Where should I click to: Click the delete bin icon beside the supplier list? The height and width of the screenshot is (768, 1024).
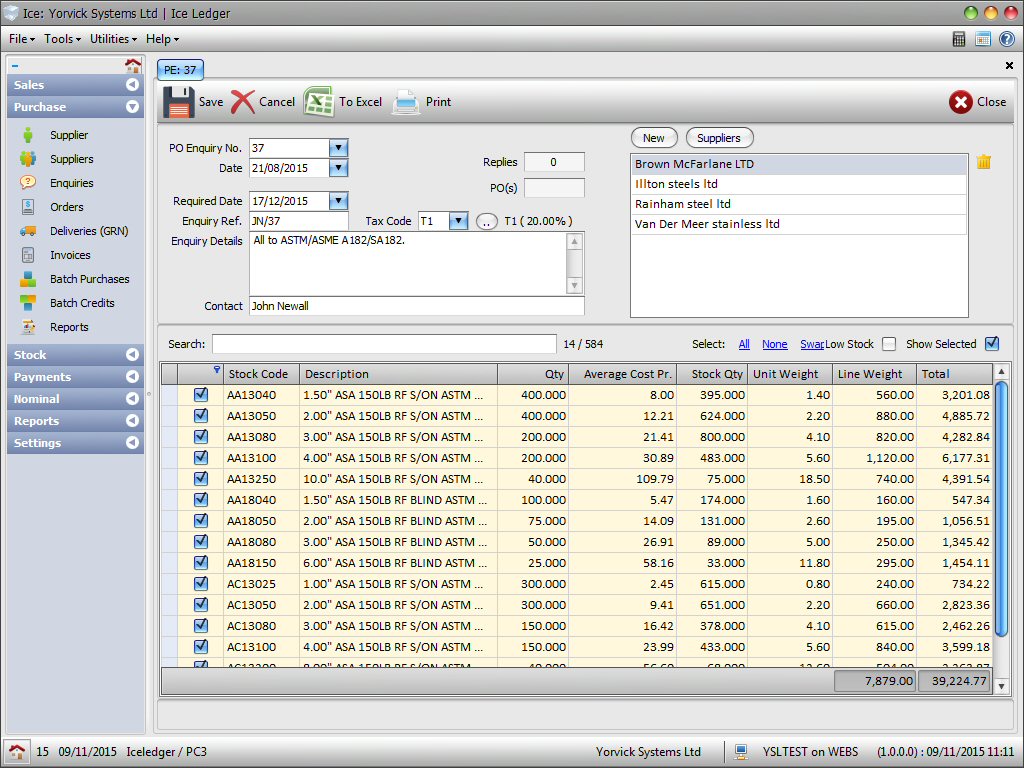pyautogui.click(x=983, y=161)
